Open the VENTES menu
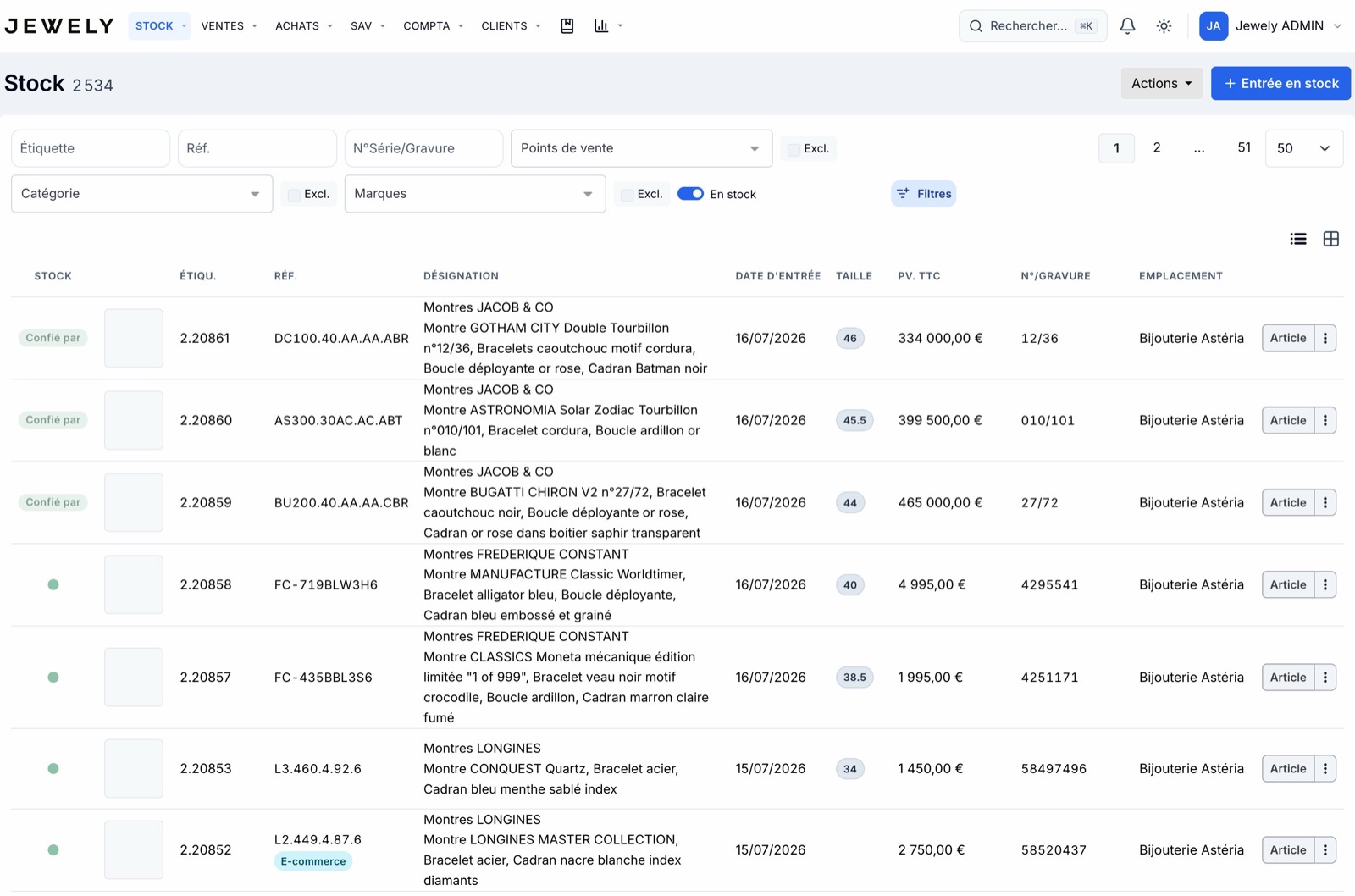The image size is (1355, 896). coord(229,26)
